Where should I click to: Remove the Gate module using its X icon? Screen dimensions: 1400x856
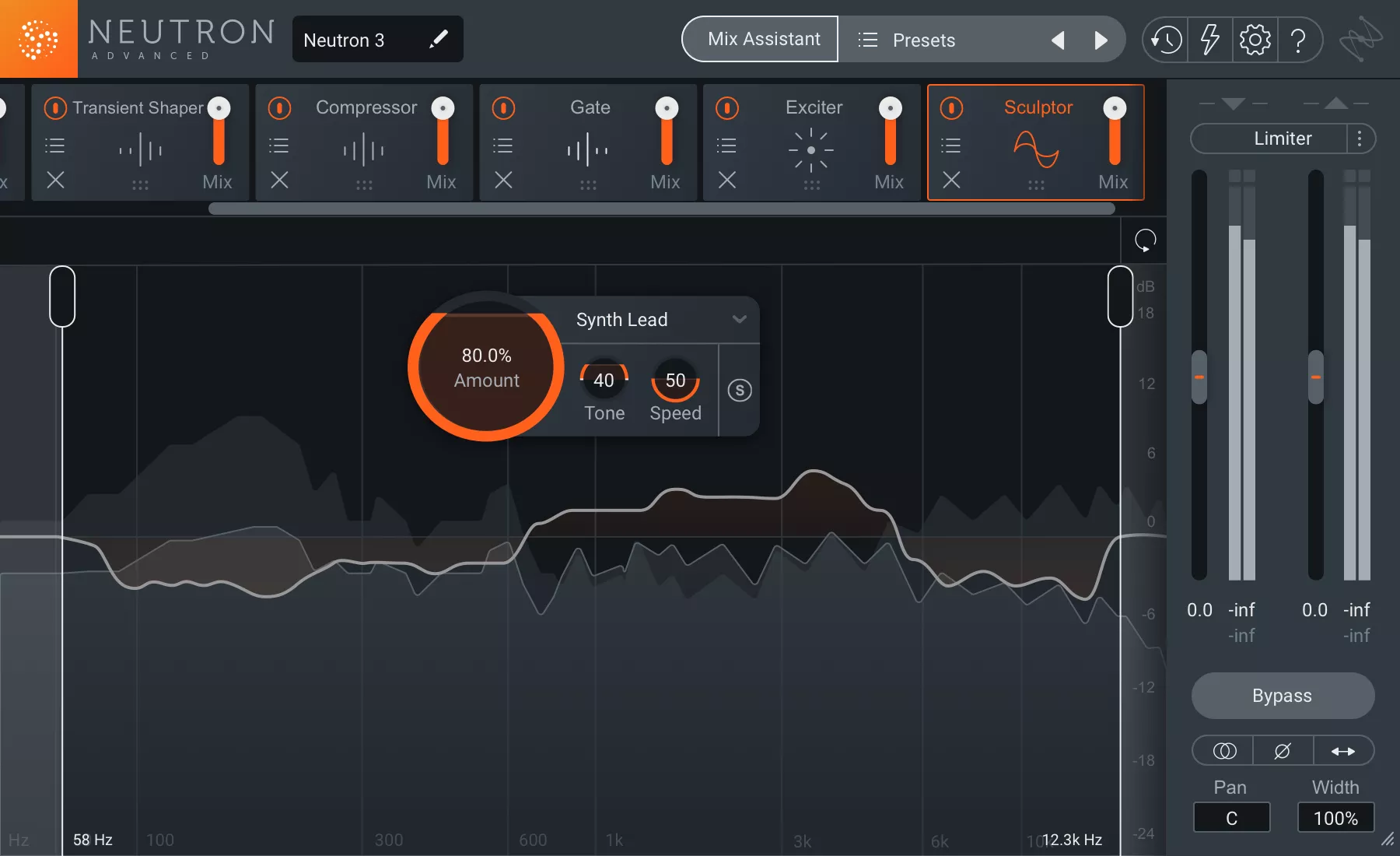[x=502, y=181]
